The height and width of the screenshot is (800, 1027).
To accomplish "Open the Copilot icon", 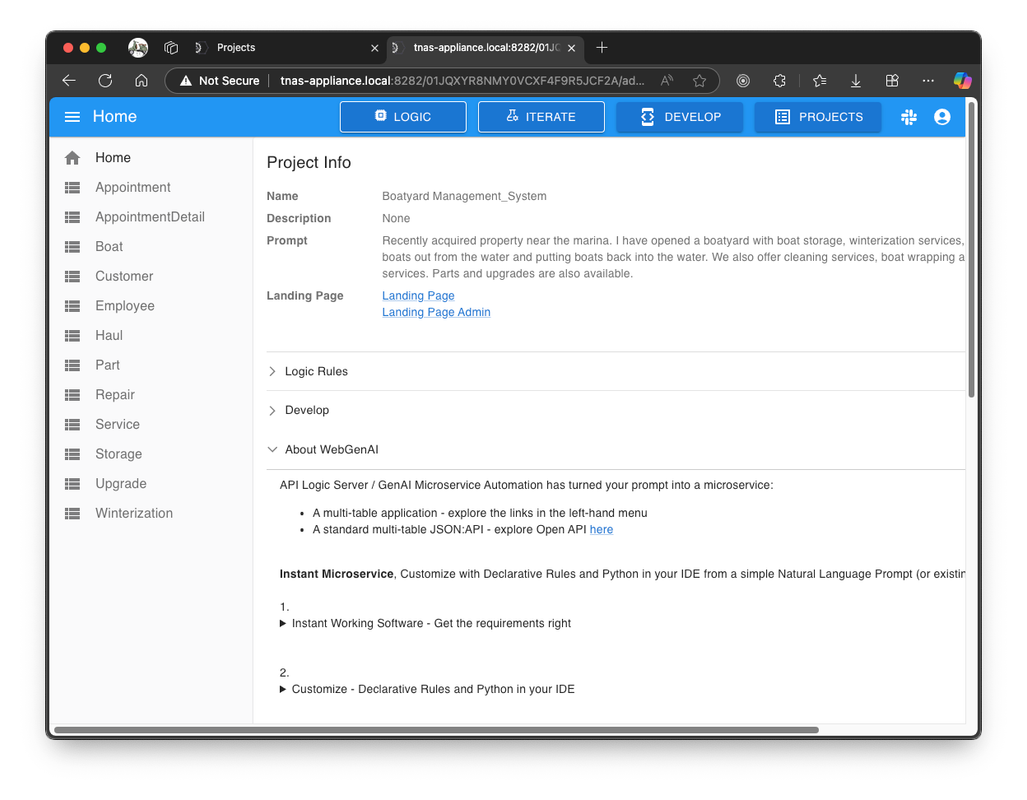I will (x=962, y=81).
